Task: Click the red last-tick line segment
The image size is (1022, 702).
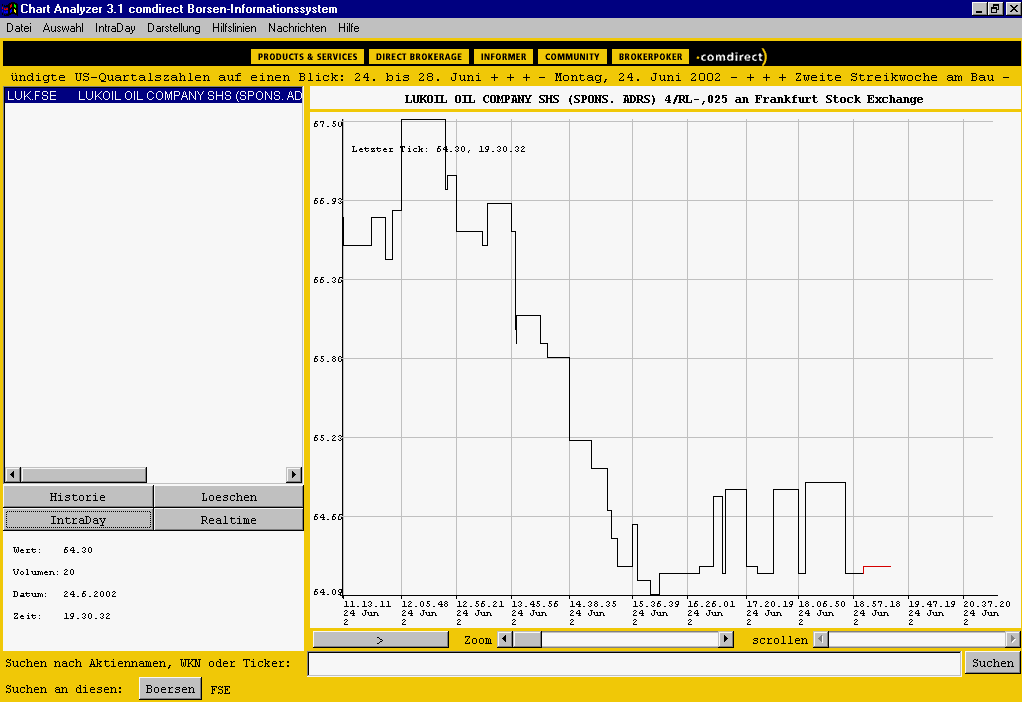Action: coord(877,567)
